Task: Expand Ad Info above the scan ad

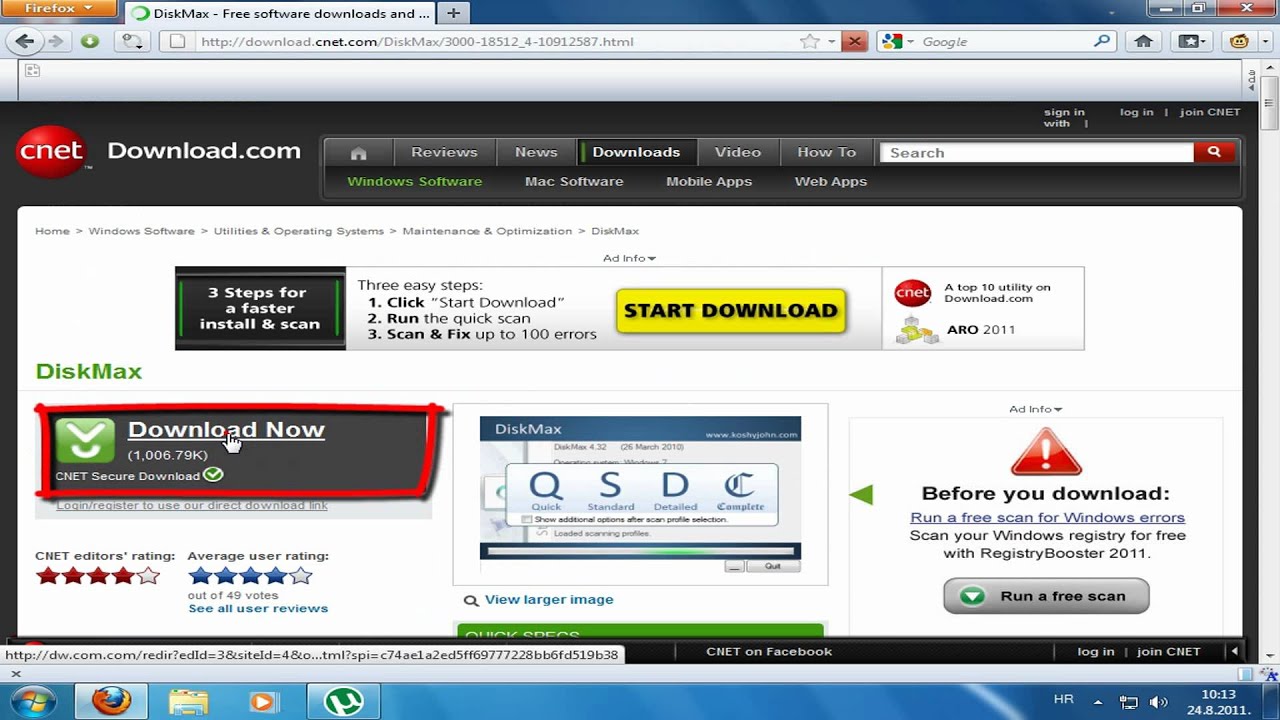Action: coord(1035,409)
